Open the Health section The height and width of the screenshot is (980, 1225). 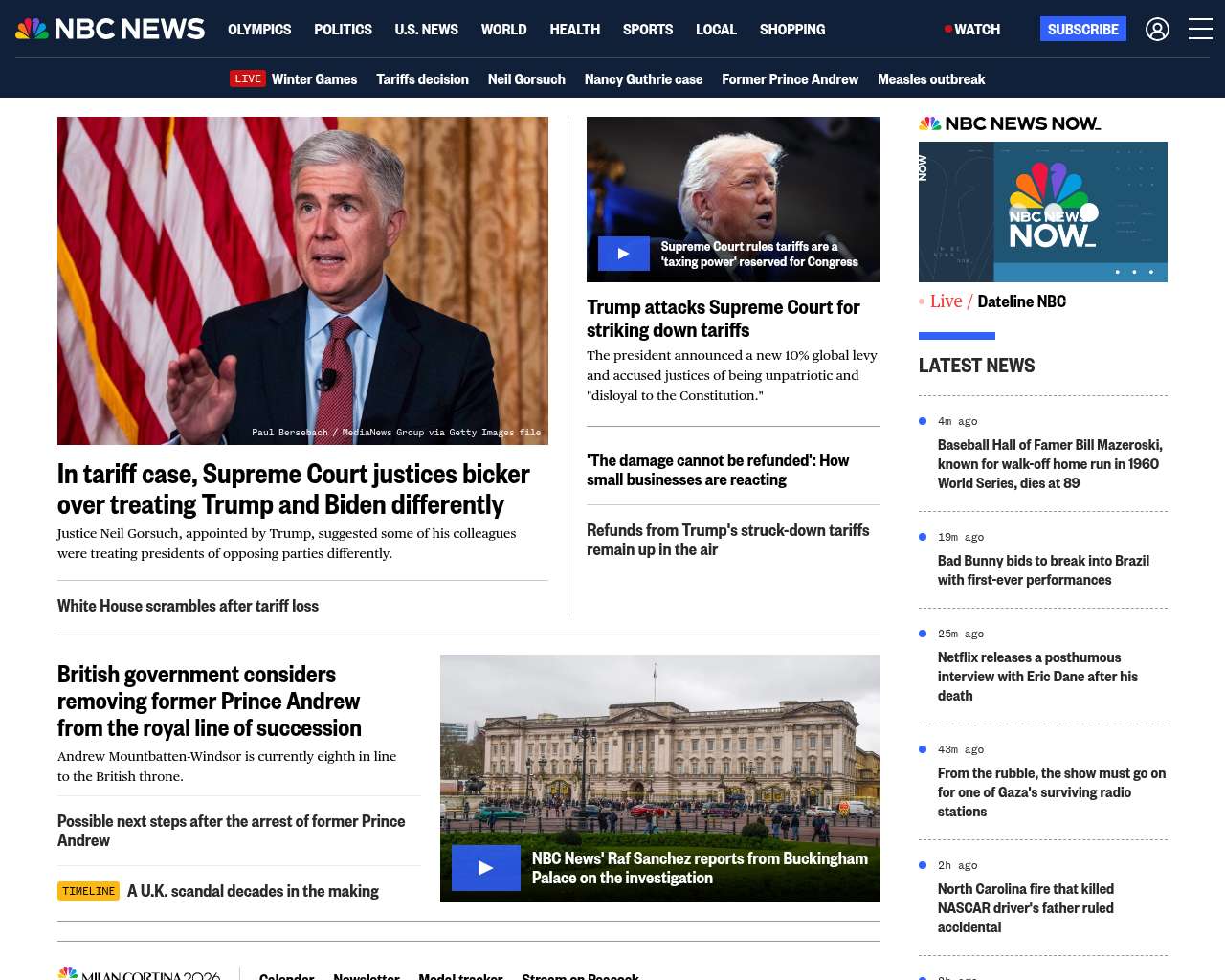[574, 30]
